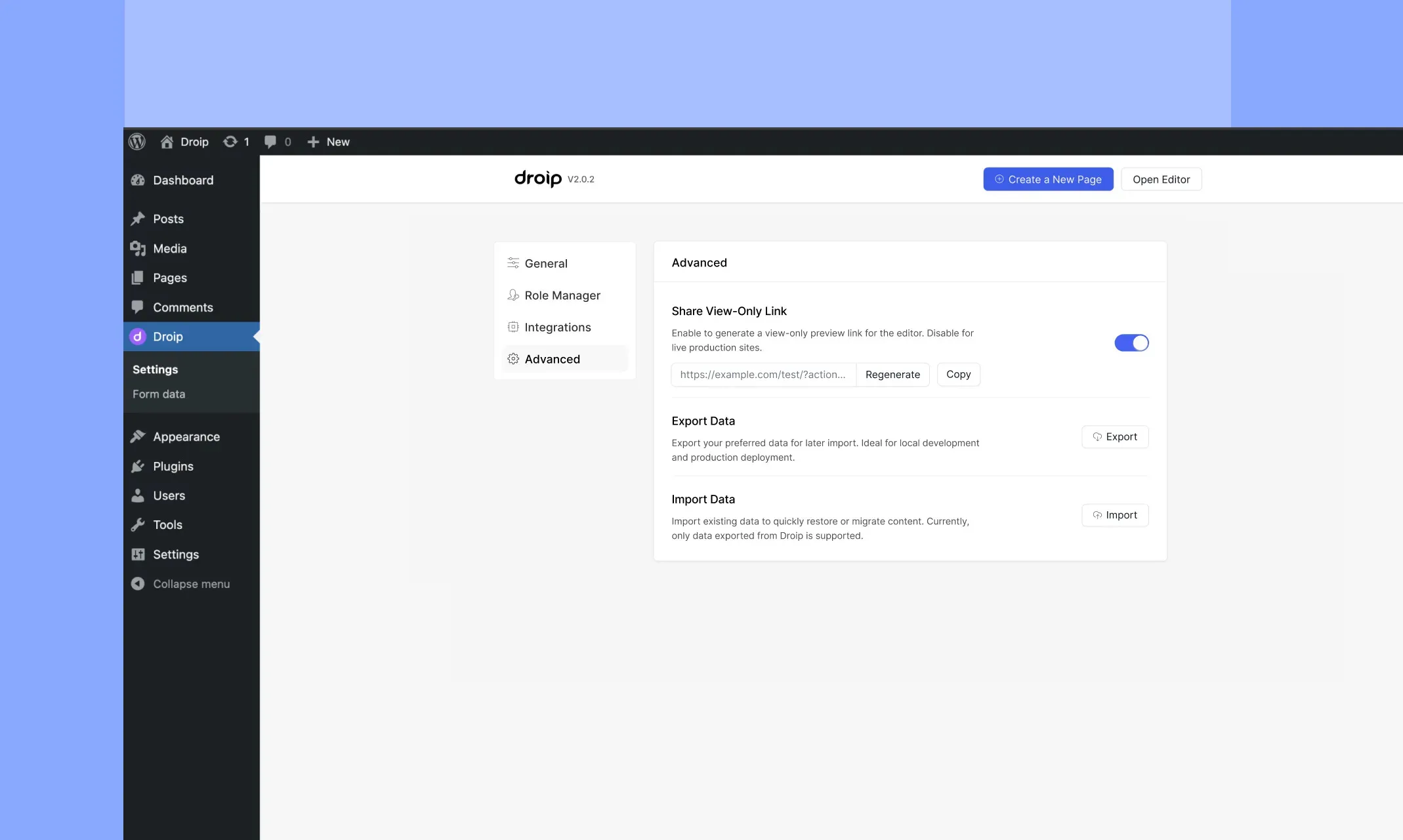Screen dimensions: 1403x840
Task: Disable the Share View-Only Link toggle
Action: point(1131,343)
